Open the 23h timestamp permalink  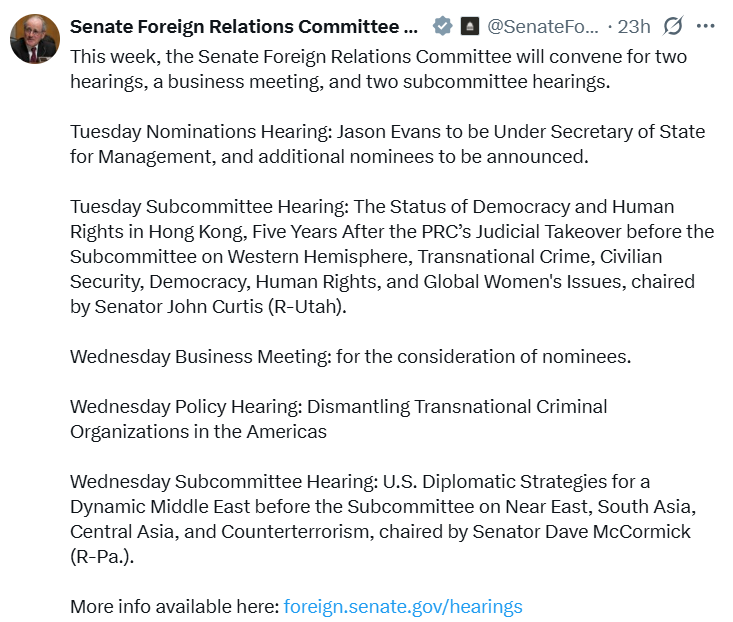point(634,27)
